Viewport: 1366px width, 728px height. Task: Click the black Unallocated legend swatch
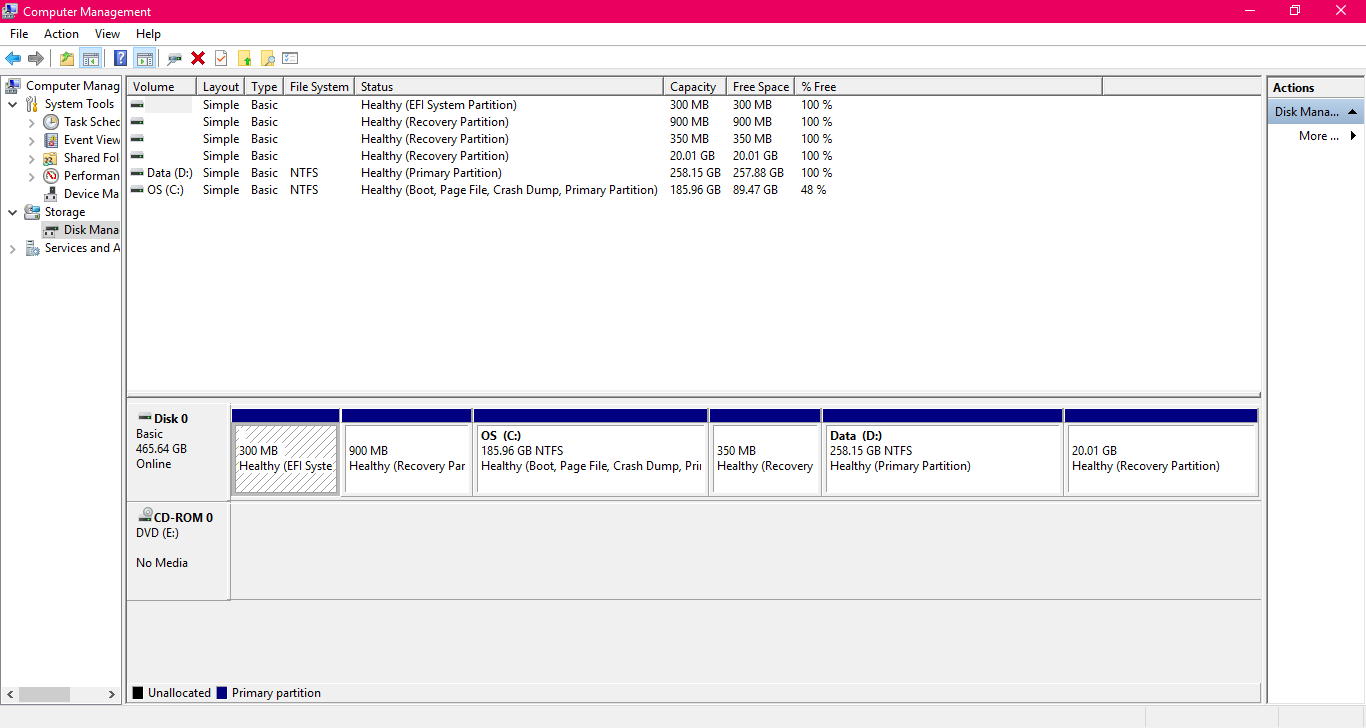(138, 693)
